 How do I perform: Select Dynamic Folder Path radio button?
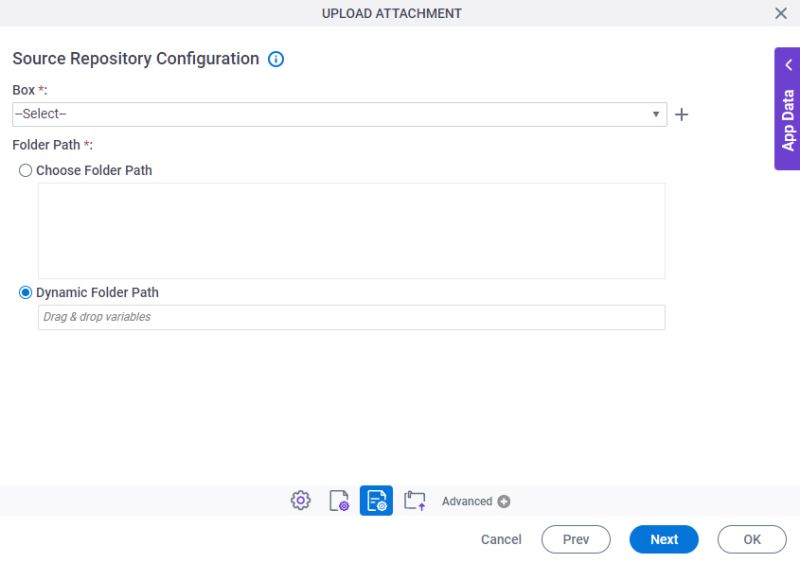(25, 292)
